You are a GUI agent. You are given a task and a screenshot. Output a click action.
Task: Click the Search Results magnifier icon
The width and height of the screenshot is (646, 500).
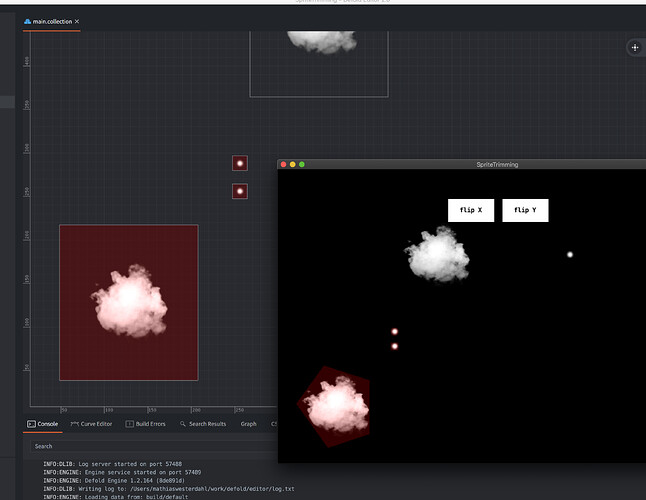pyautogui.click(x=183, y=424)
